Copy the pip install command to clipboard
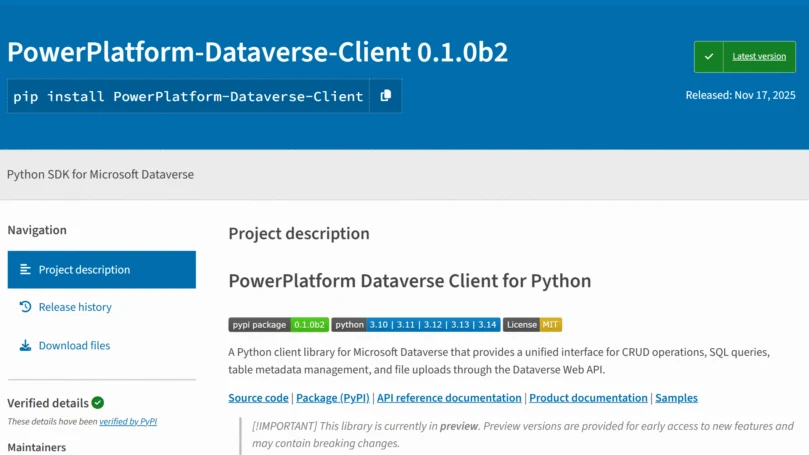Screen dimensions: 809x455 click(385, 96)
